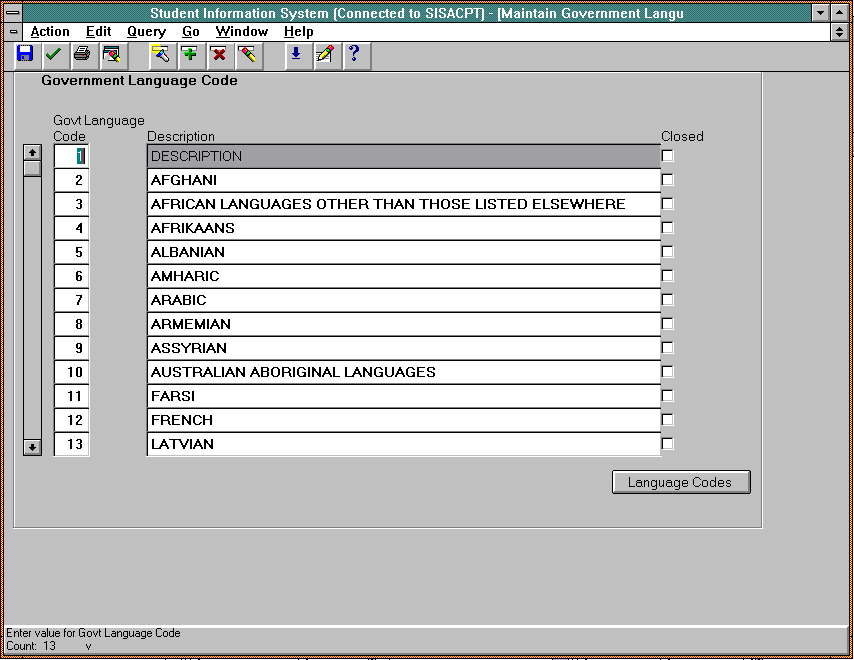The image size is (854, 660).
Task: Select the FRENCH description field
Action: pyautogui.click(x=403, y=420)
